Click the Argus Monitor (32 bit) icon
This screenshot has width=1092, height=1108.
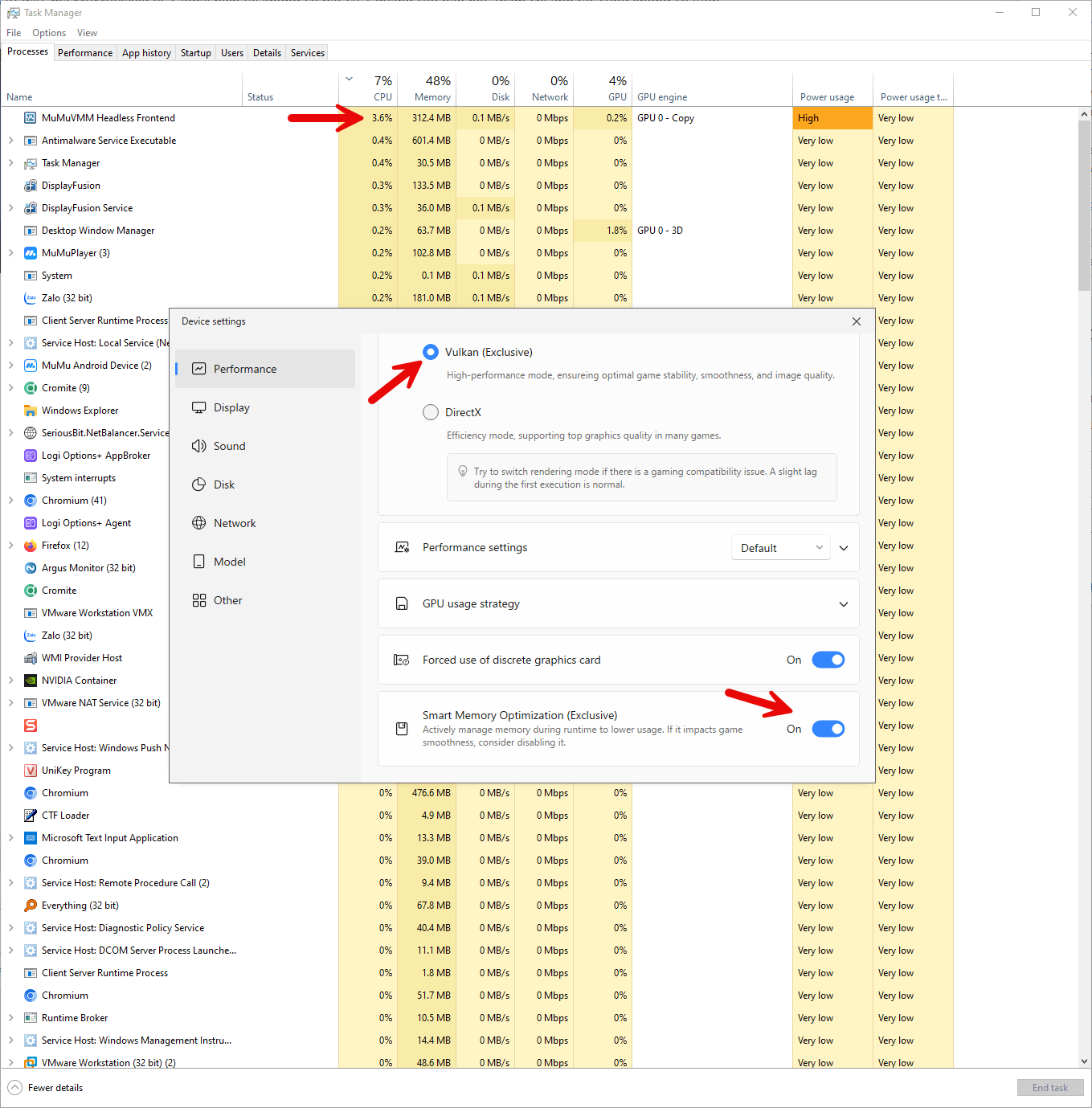(x=31, y=568)
